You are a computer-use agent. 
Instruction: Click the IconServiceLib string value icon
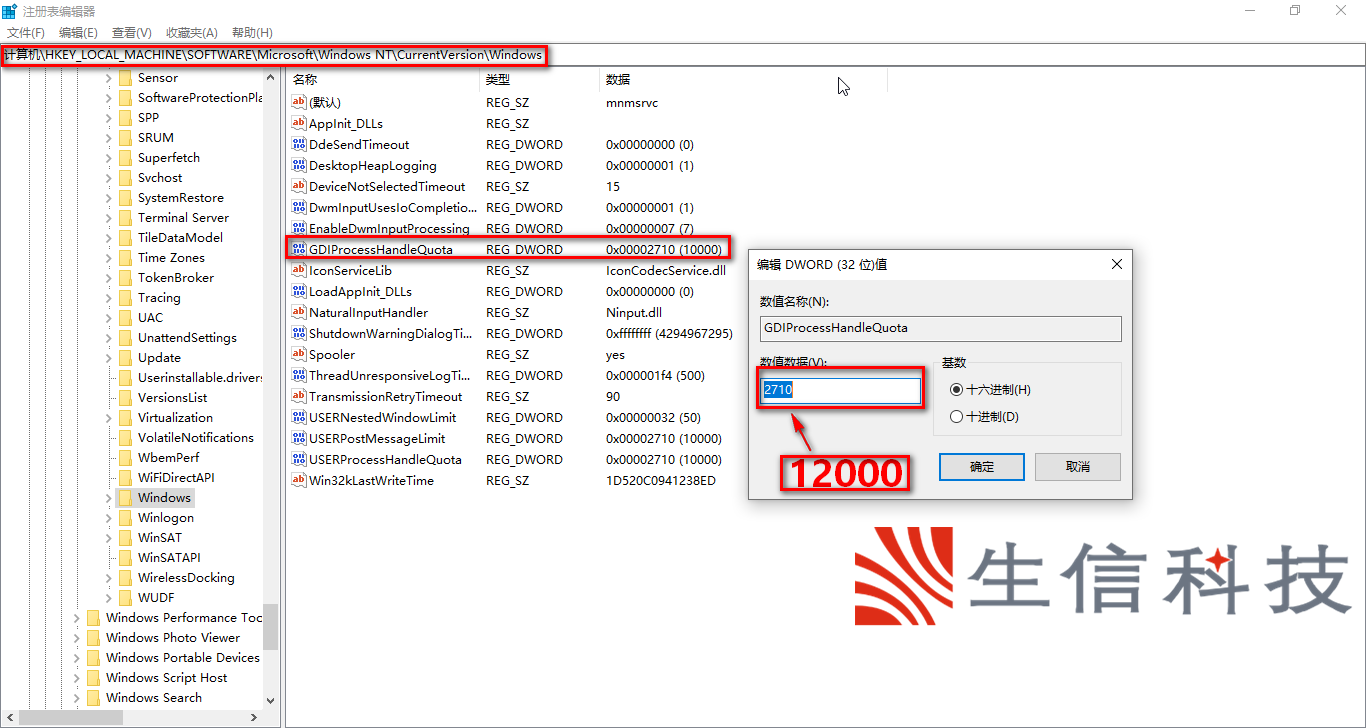298,270
